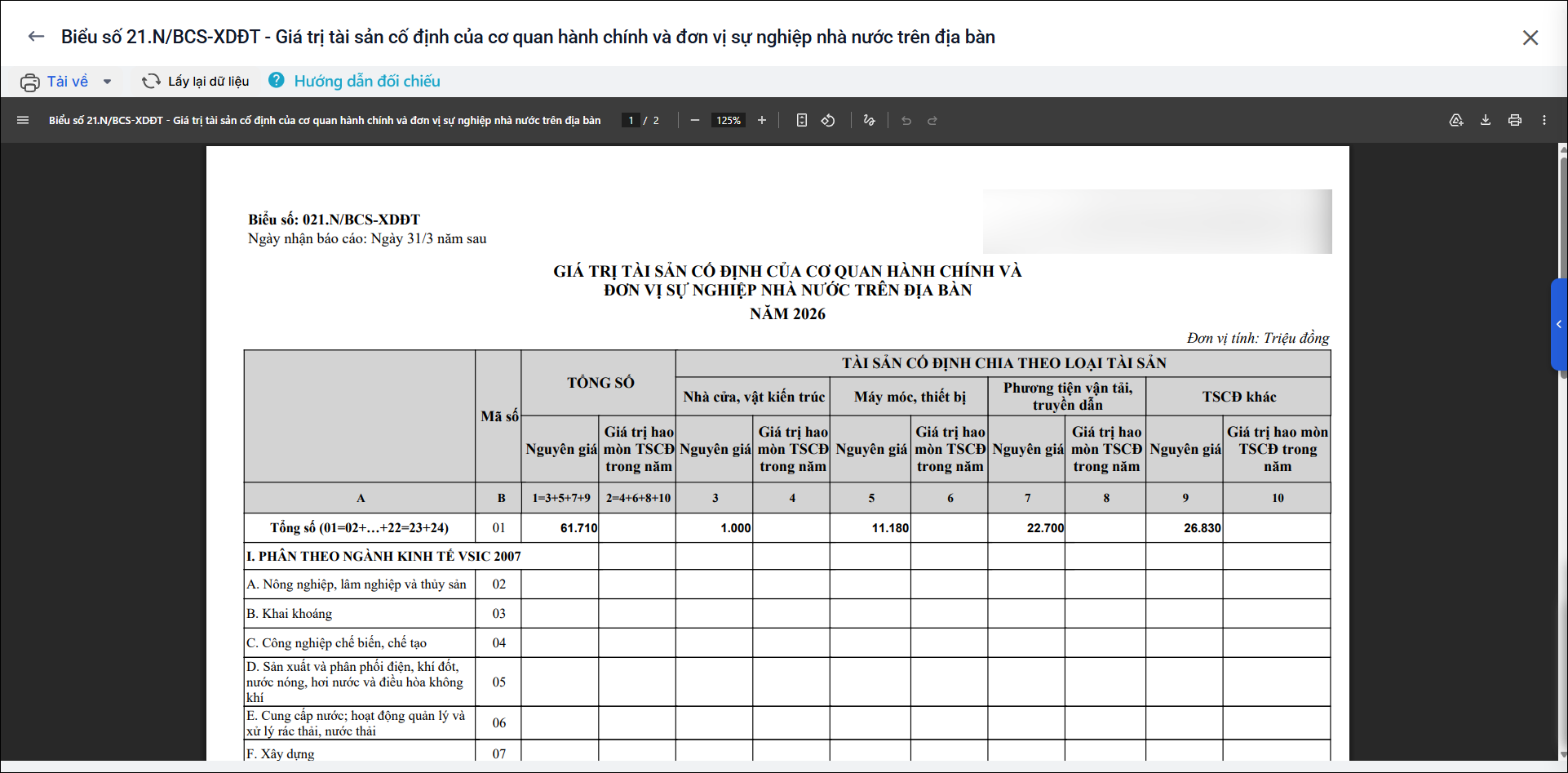The height and width of the screenshot is (773, 1568).
Task: Open Hướng dẫn đối chiếu guide
Action: click(x=367, y=81)
